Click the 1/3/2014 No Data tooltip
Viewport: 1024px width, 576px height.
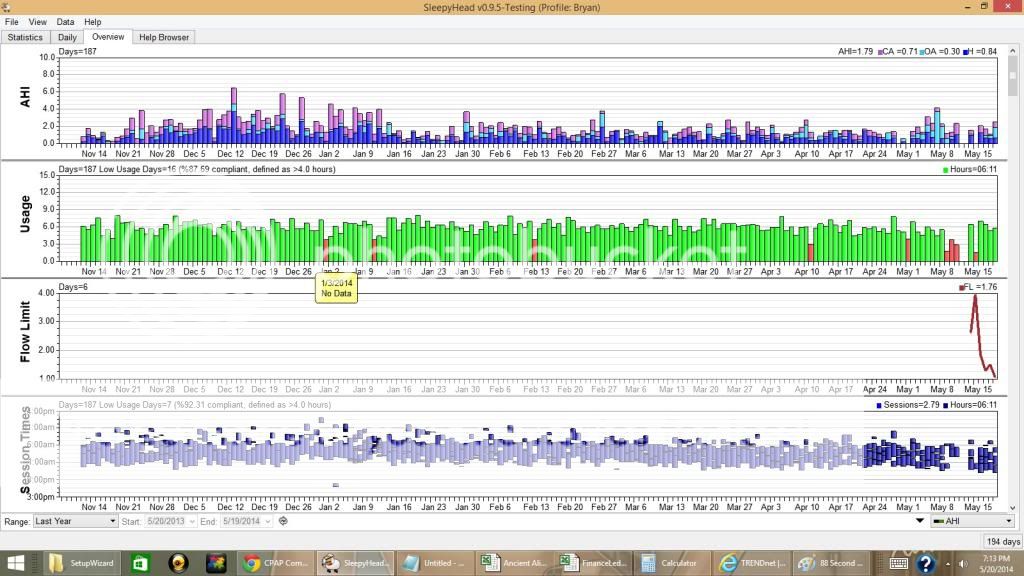tap(336, 288)
